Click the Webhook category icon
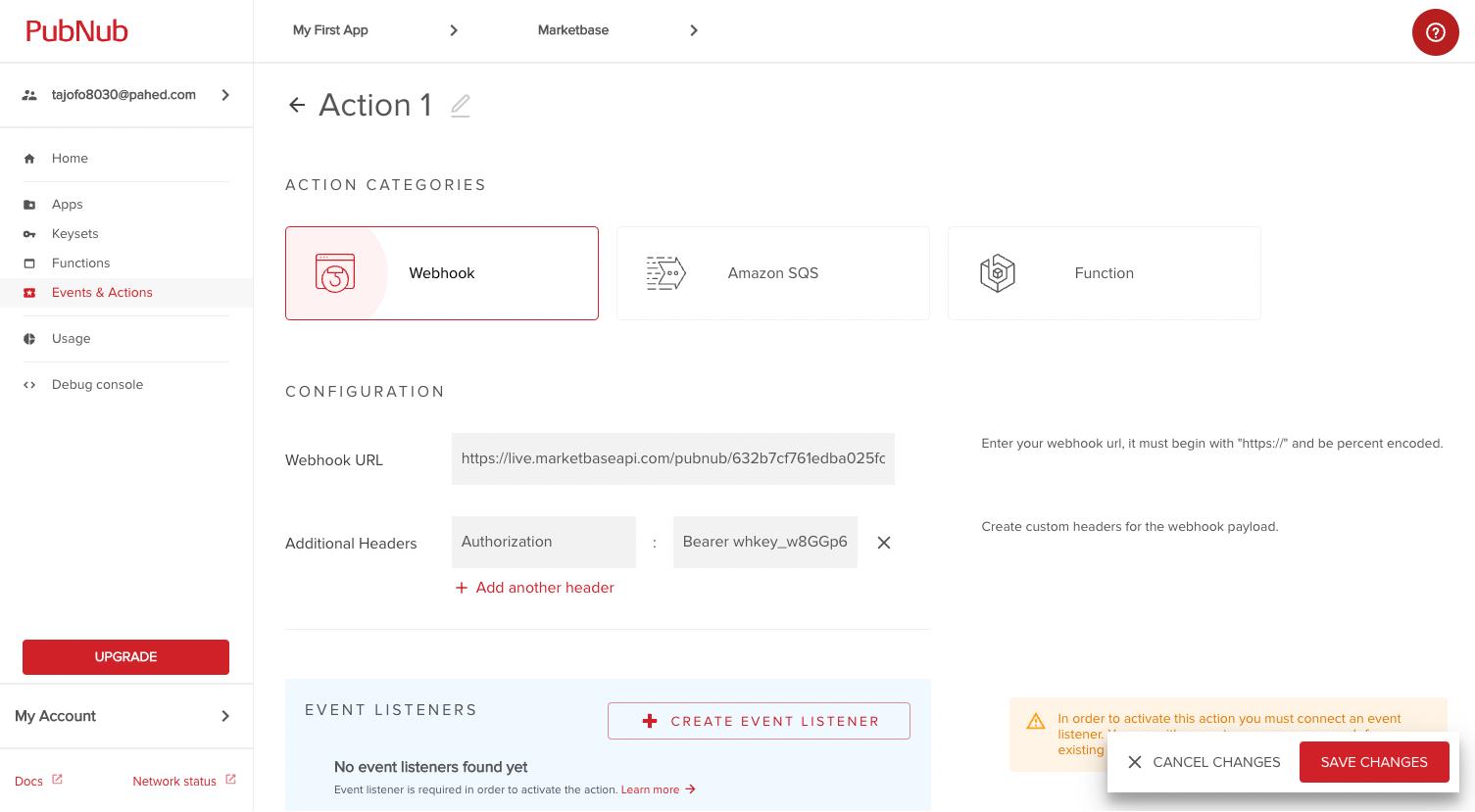 335,273
